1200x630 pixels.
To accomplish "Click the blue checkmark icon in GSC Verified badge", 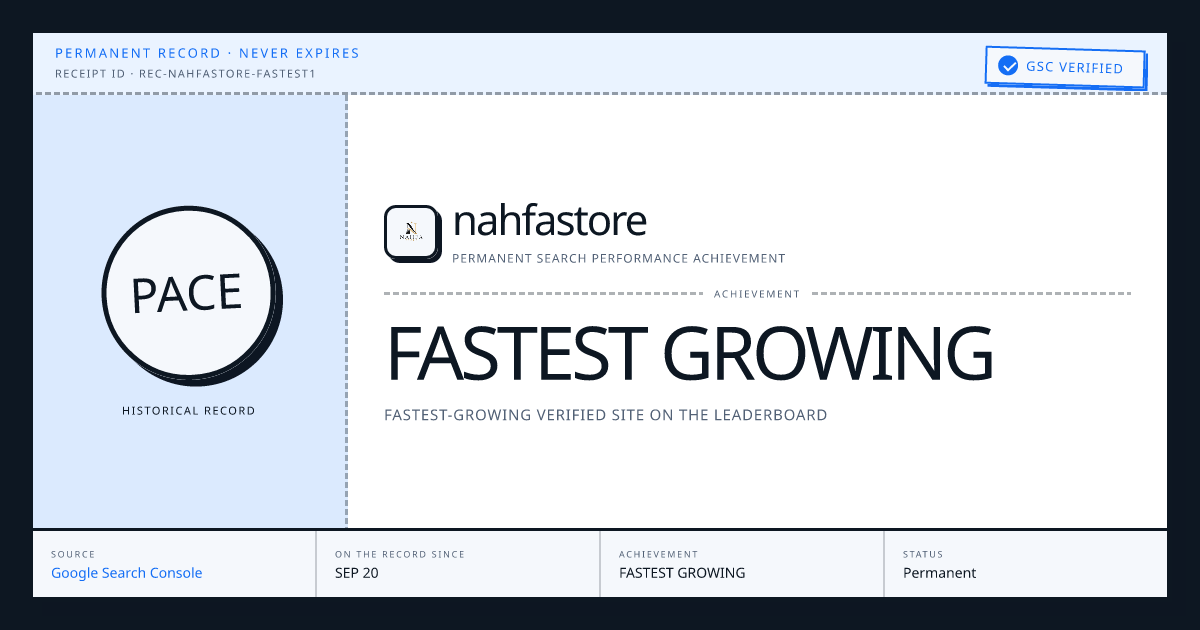I will (1008, 67).
